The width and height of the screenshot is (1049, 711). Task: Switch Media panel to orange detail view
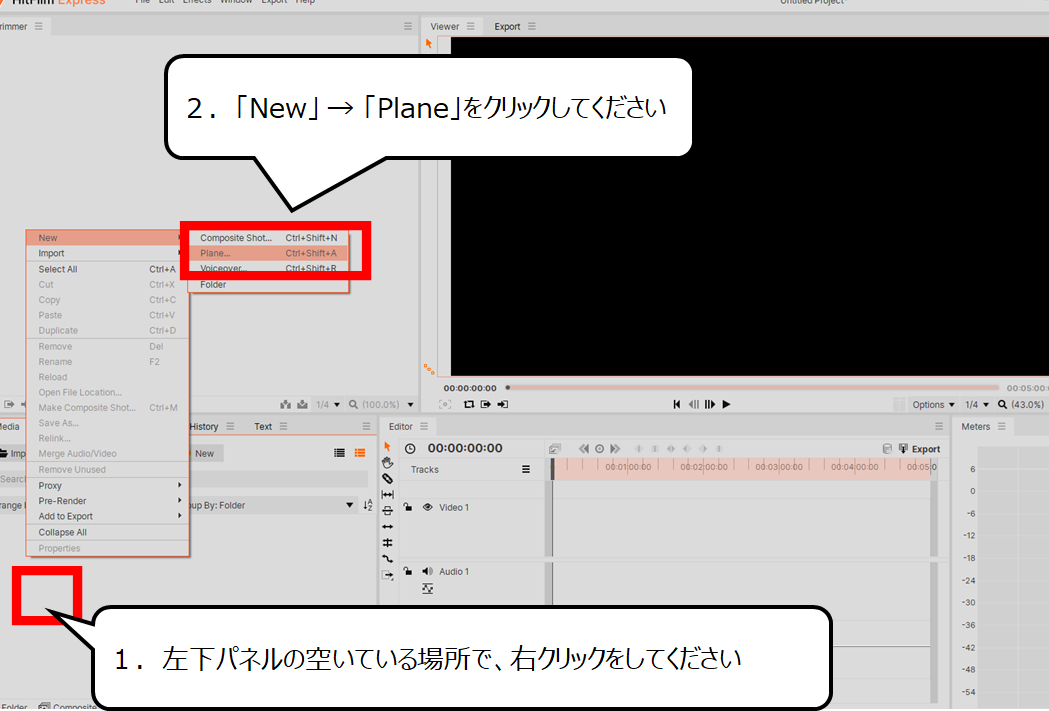(x=360, y=453)
